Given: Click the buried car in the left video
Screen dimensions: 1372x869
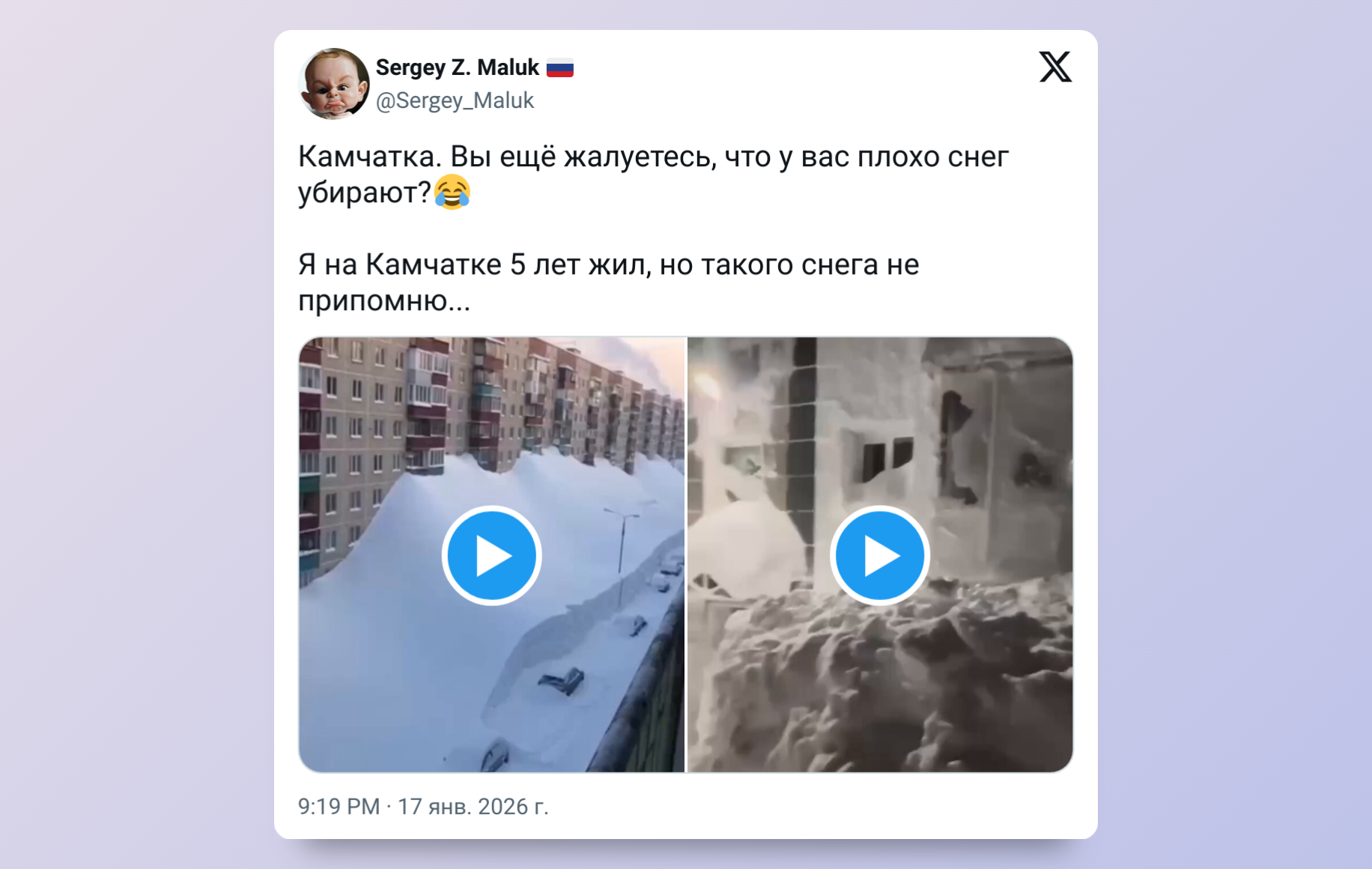Looking at the screenshot, I should coord(562,681).
